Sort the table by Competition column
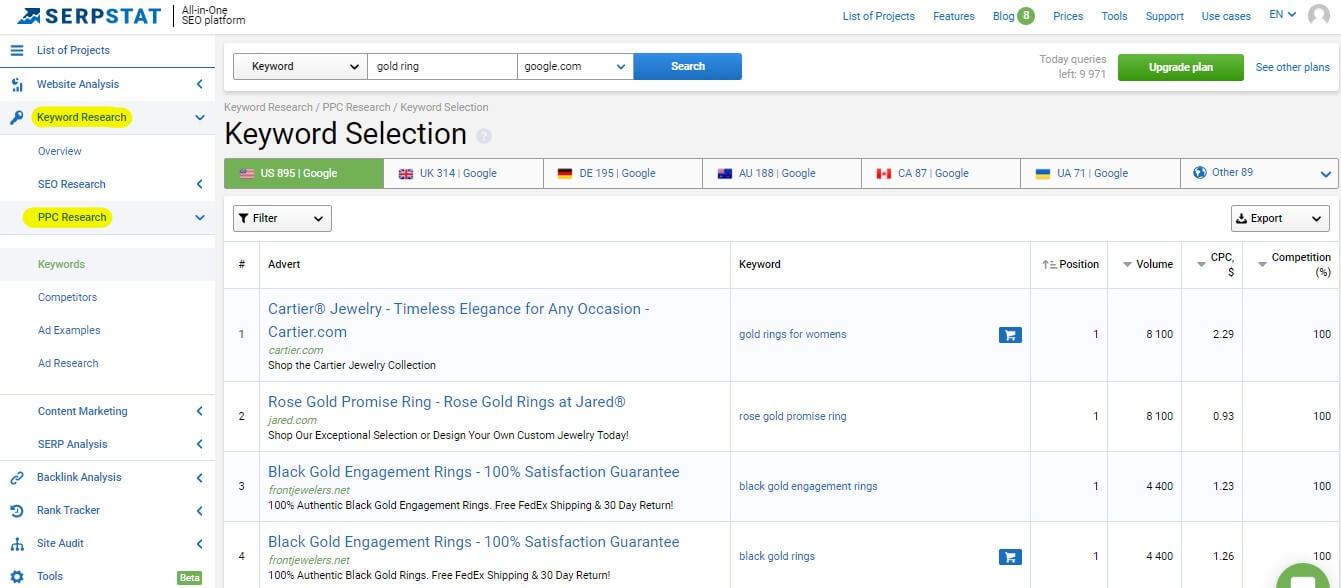Screen dimensions: 1341x588 tap(1293, 264)
